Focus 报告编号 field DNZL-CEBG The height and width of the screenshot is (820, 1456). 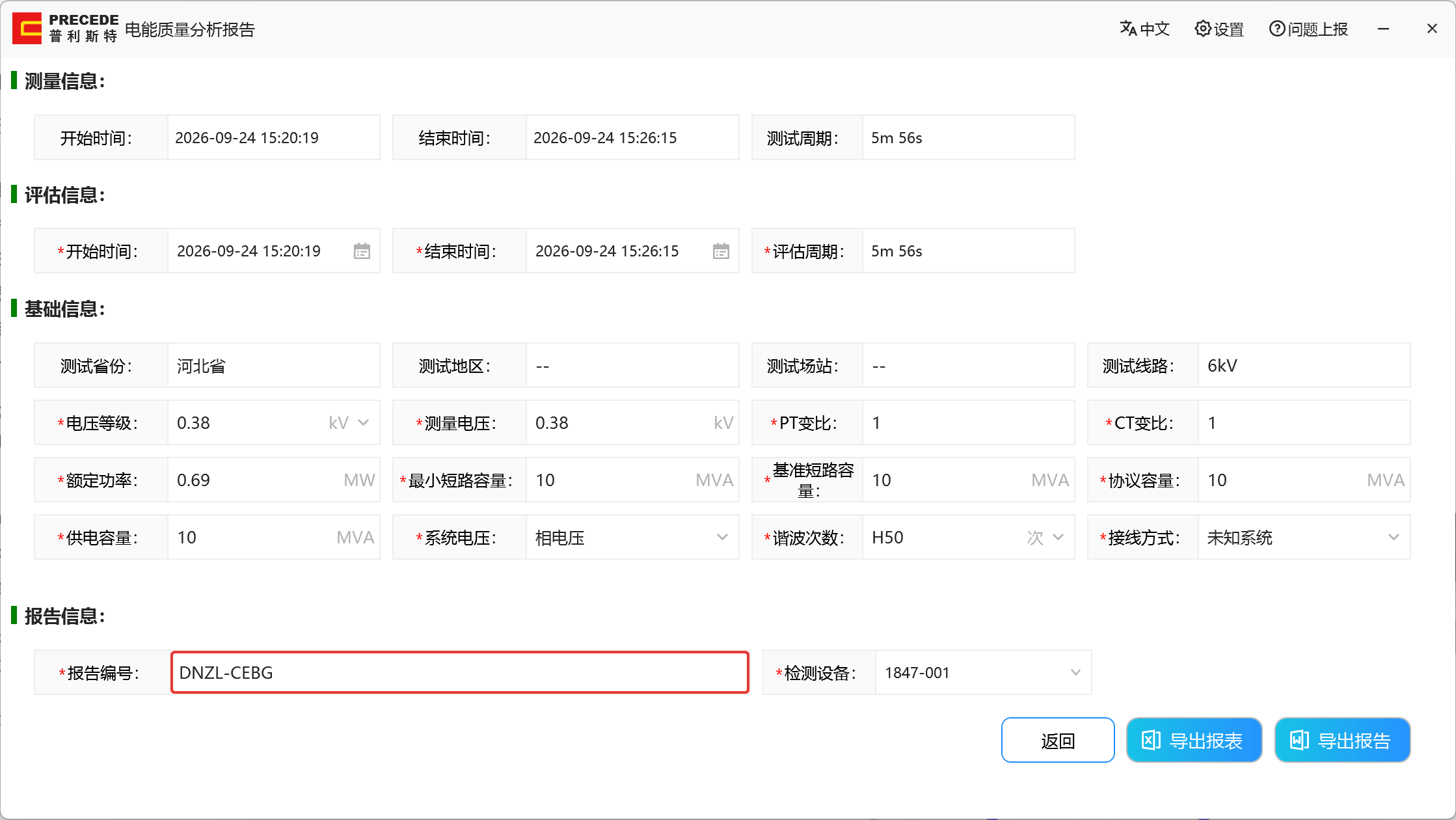click(459, 673)
